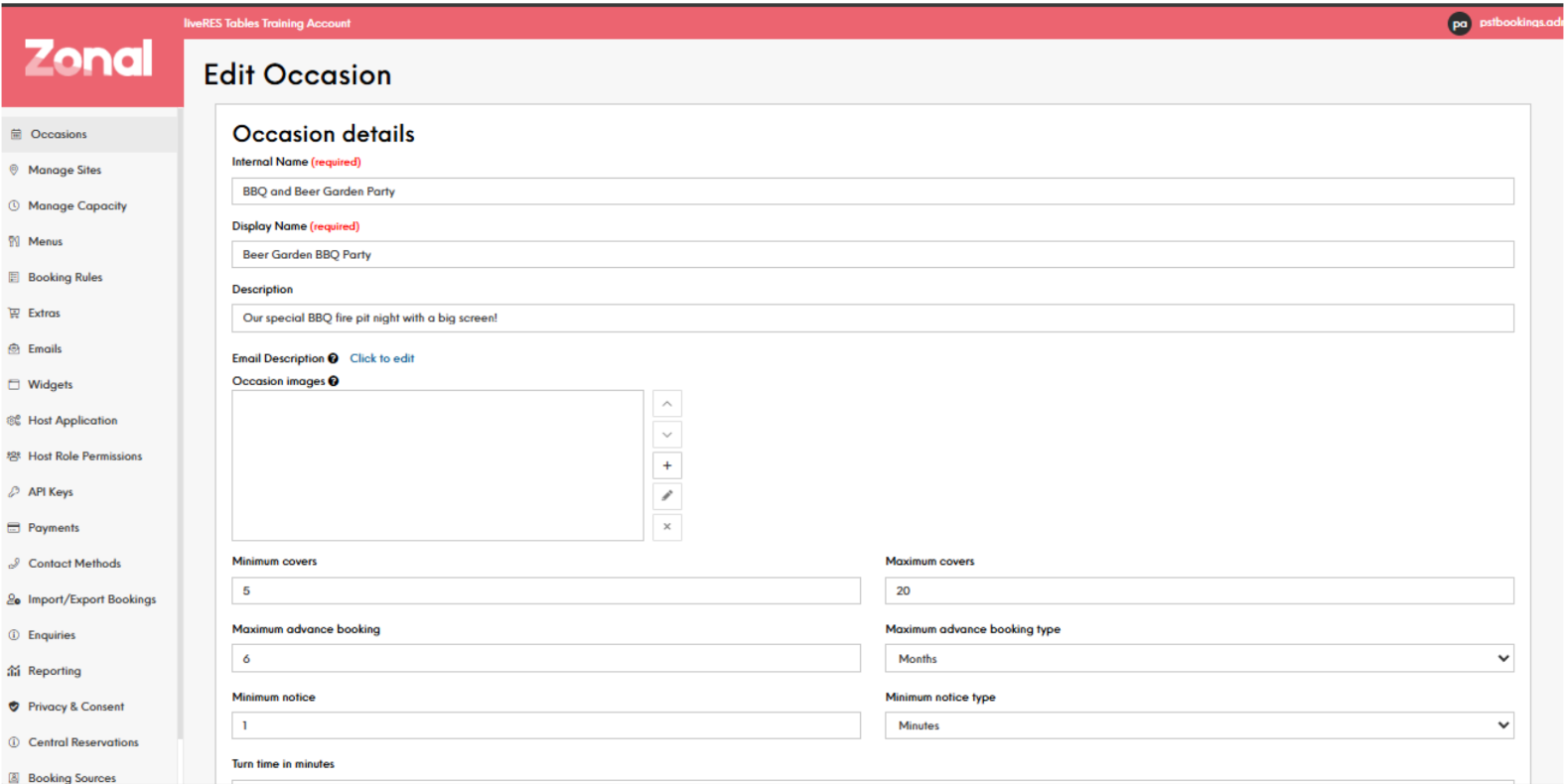The height and width of the screenshot is (784, 1565).
Task: Move the image down with the arrow icon
Action: coord(666,435)
